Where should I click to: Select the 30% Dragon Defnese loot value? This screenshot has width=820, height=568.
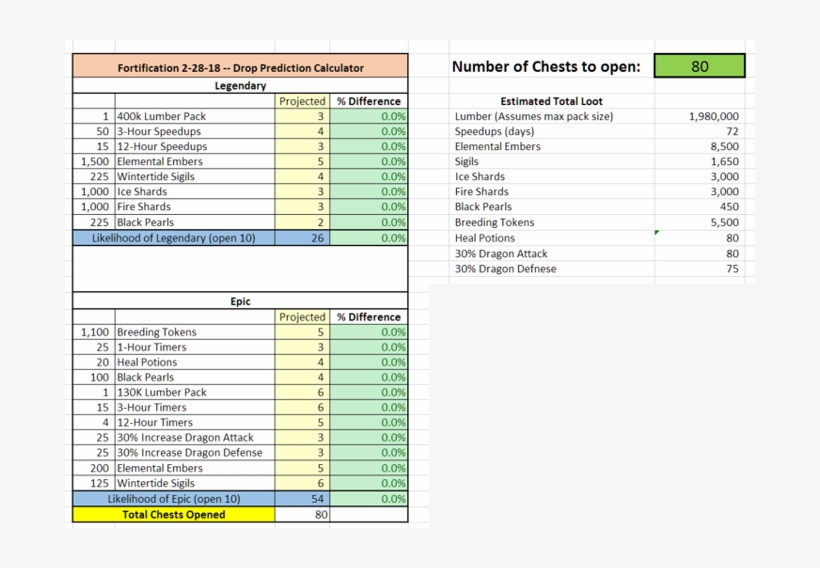coord(700,269)
